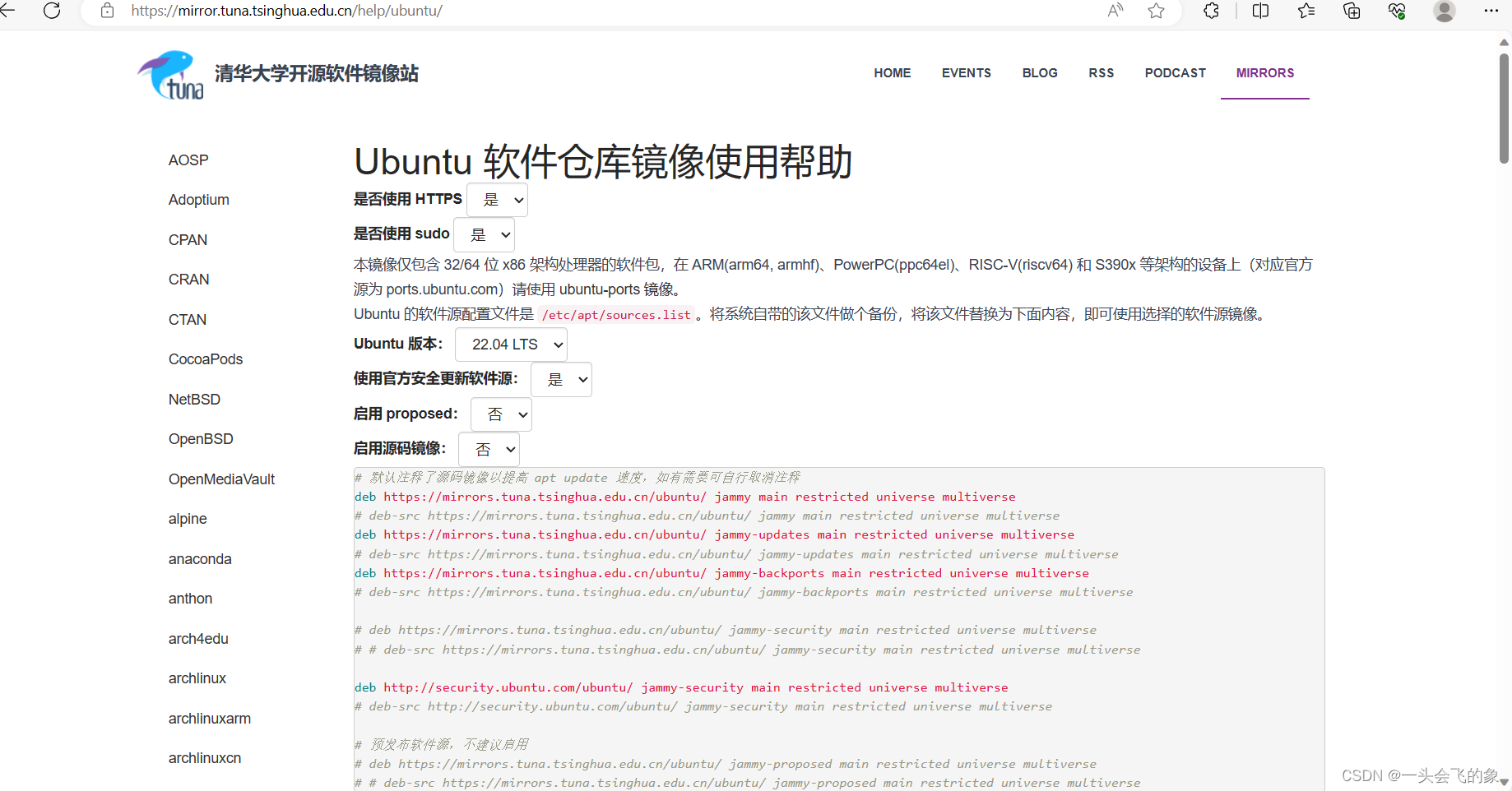Refresh the current page

tap(52, 12)
